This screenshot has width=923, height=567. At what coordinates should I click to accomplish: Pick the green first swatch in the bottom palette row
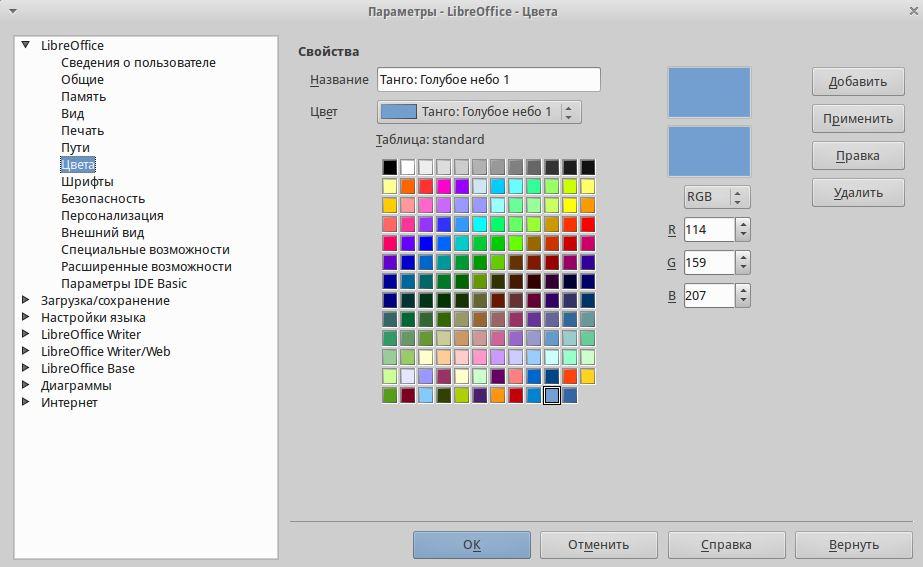[x=390, y=395]
